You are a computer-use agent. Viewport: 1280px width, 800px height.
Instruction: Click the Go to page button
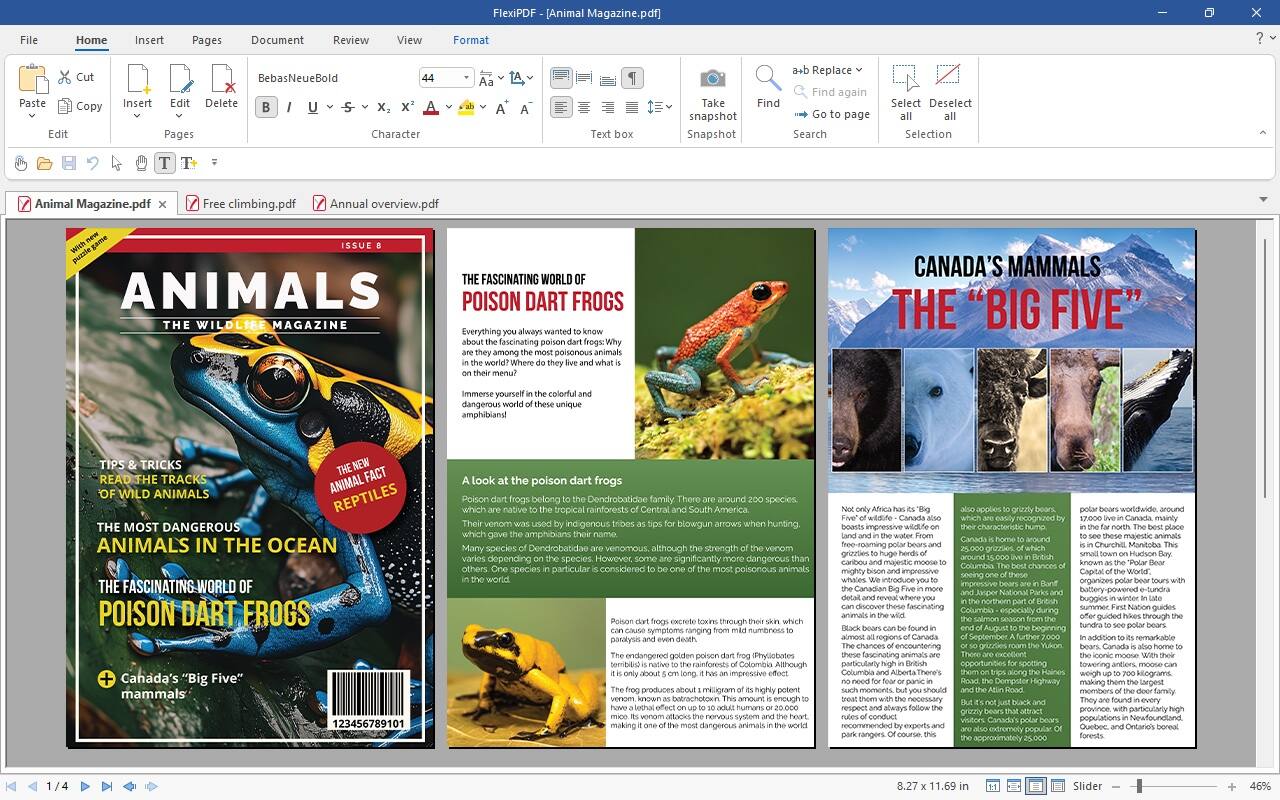point(833,114)
